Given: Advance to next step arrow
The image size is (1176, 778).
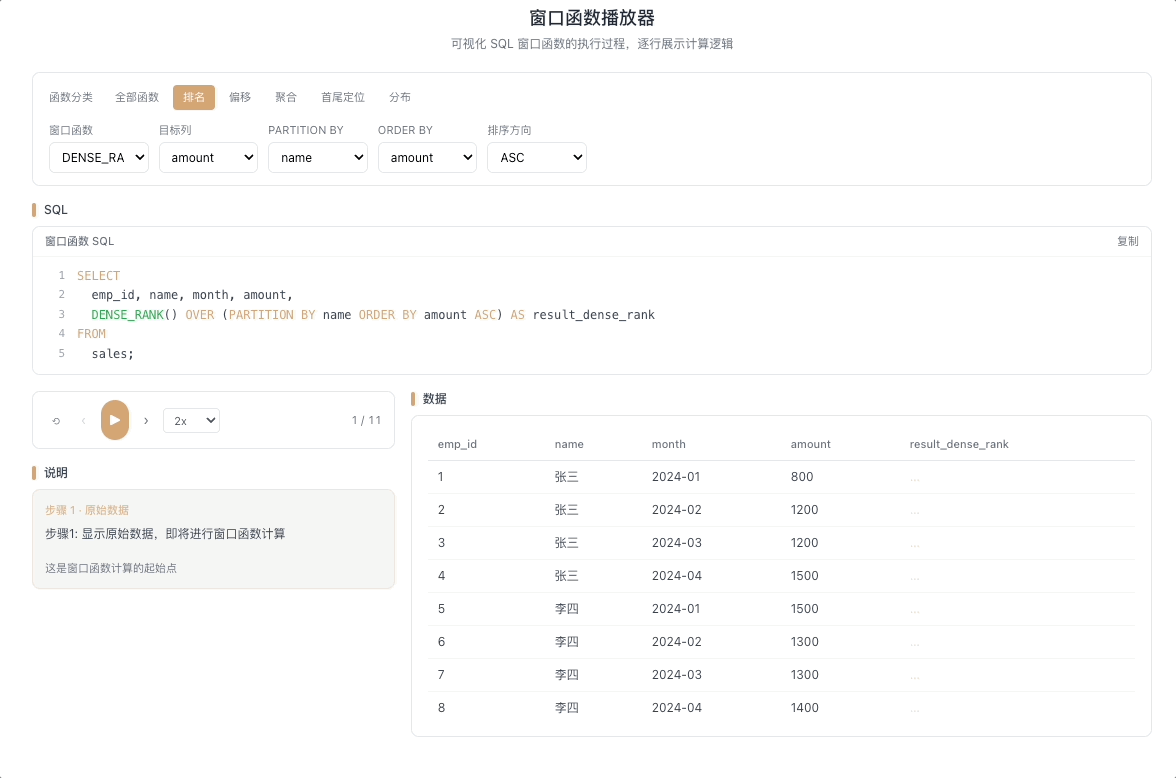Looking at the screenshot, I should pos(146,421).
